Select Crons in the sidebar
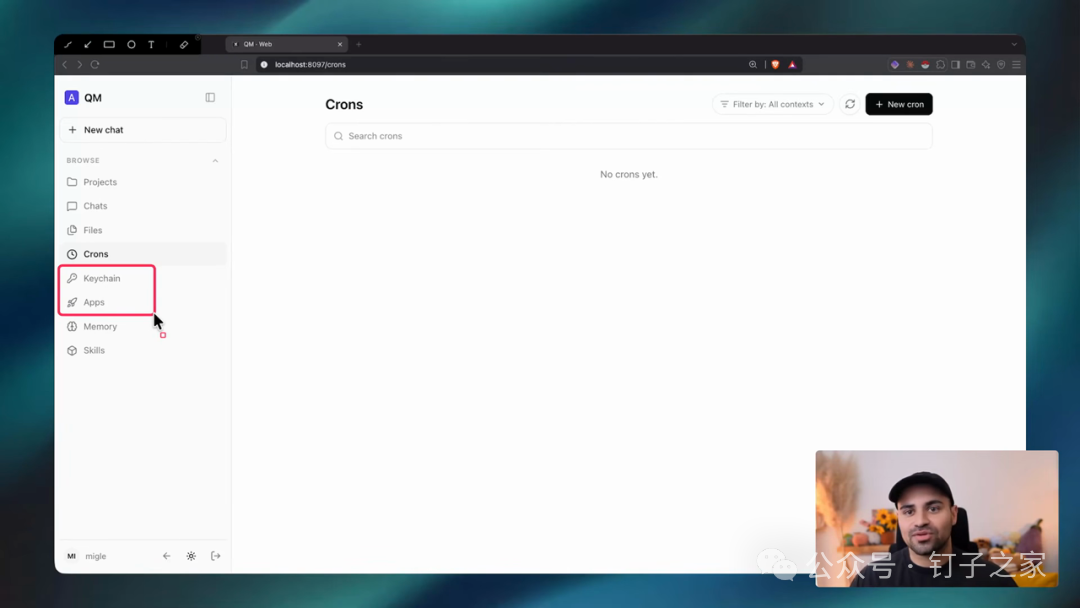This screenshot has width=1080, height=608. click(143, 254)
